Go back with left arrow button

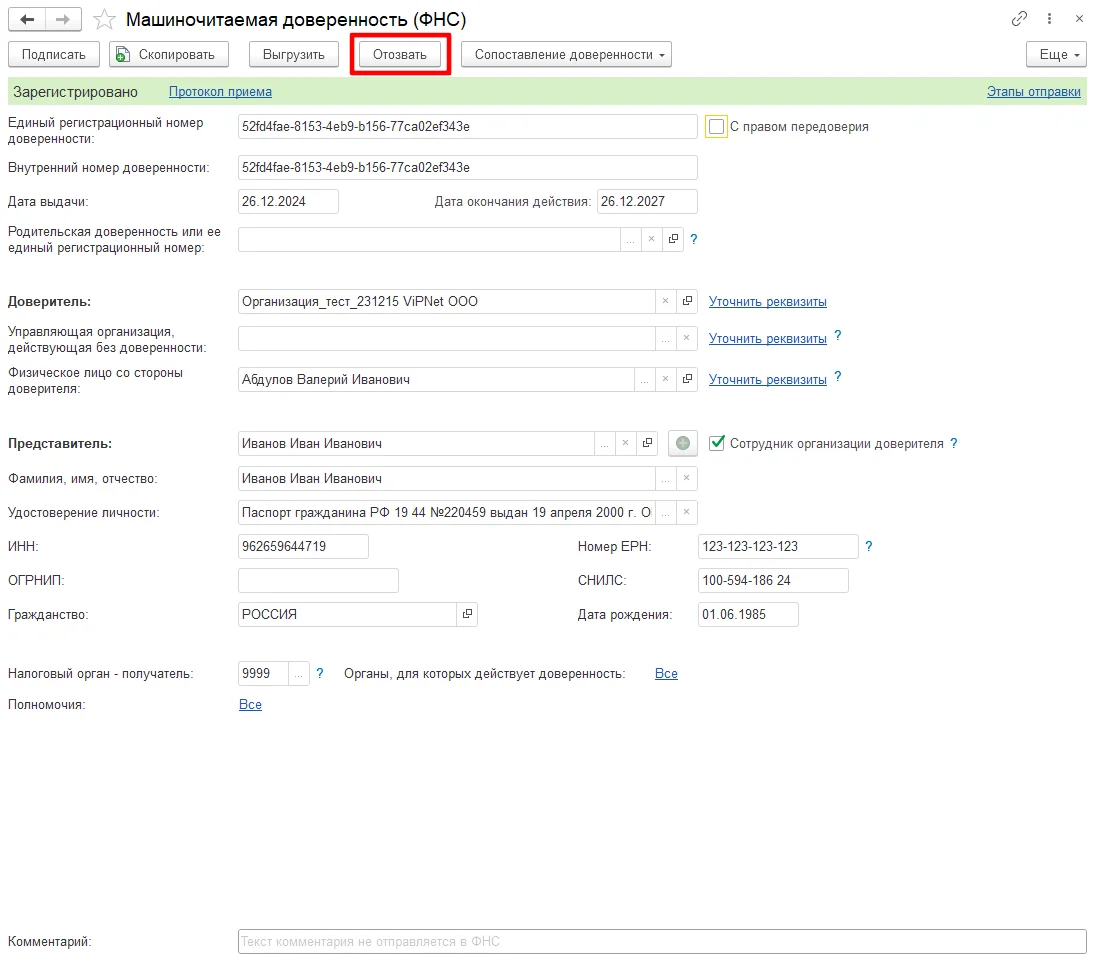click(27, 20)
